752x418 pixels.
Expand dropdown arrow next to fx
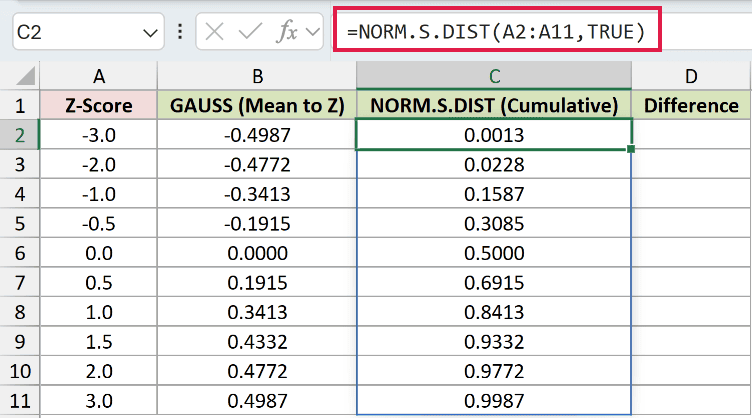[x=313, y=32]
